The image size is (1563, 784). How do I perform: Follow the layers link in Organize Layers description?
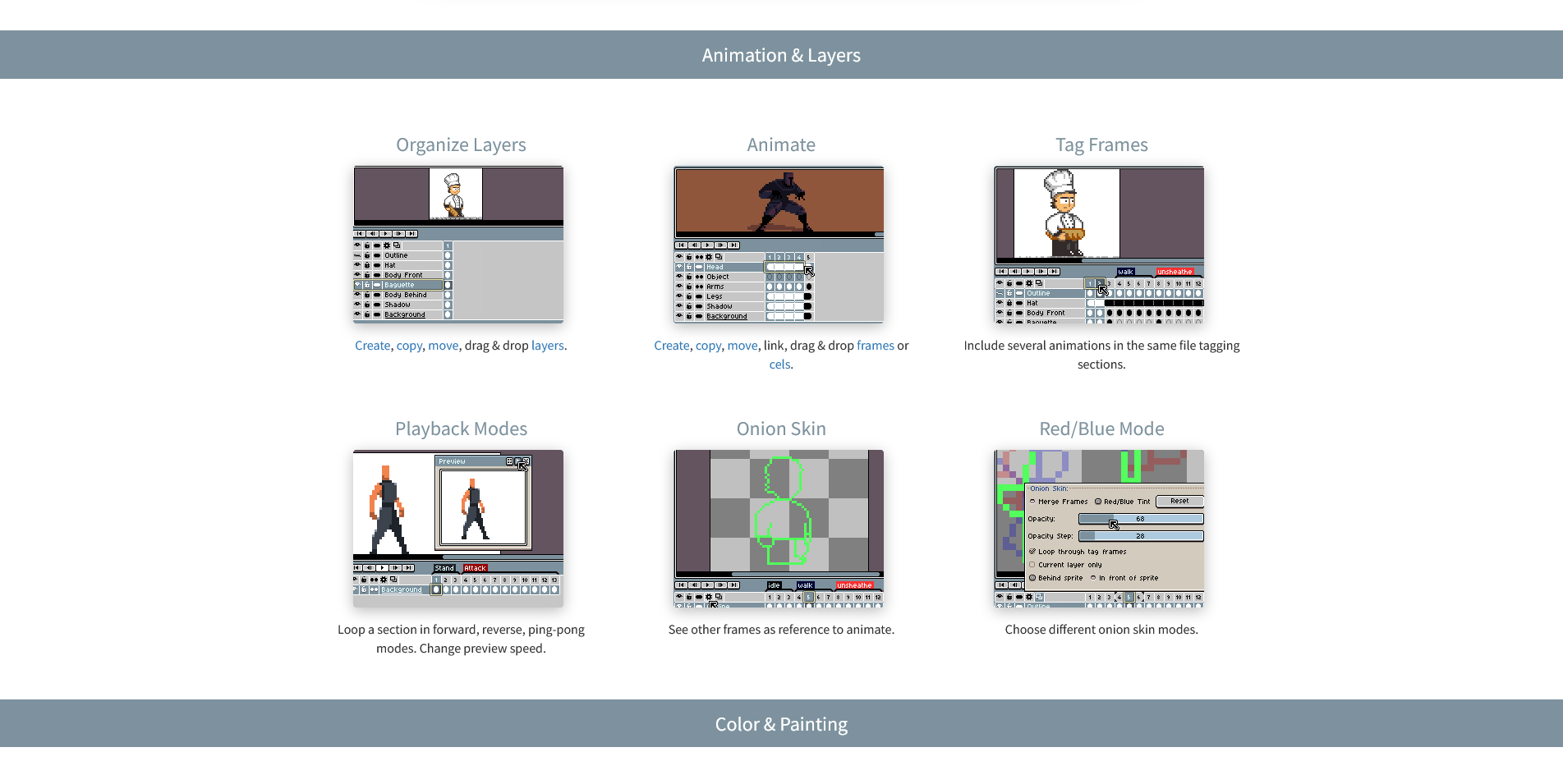coord(547,346)
